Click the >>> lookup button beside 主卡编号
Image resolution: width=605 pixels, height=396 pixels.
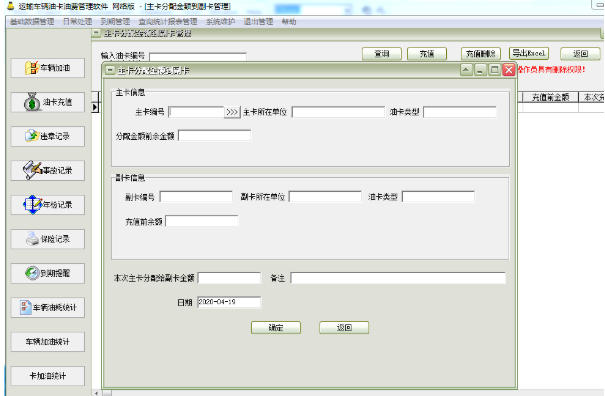click(232, 112)
